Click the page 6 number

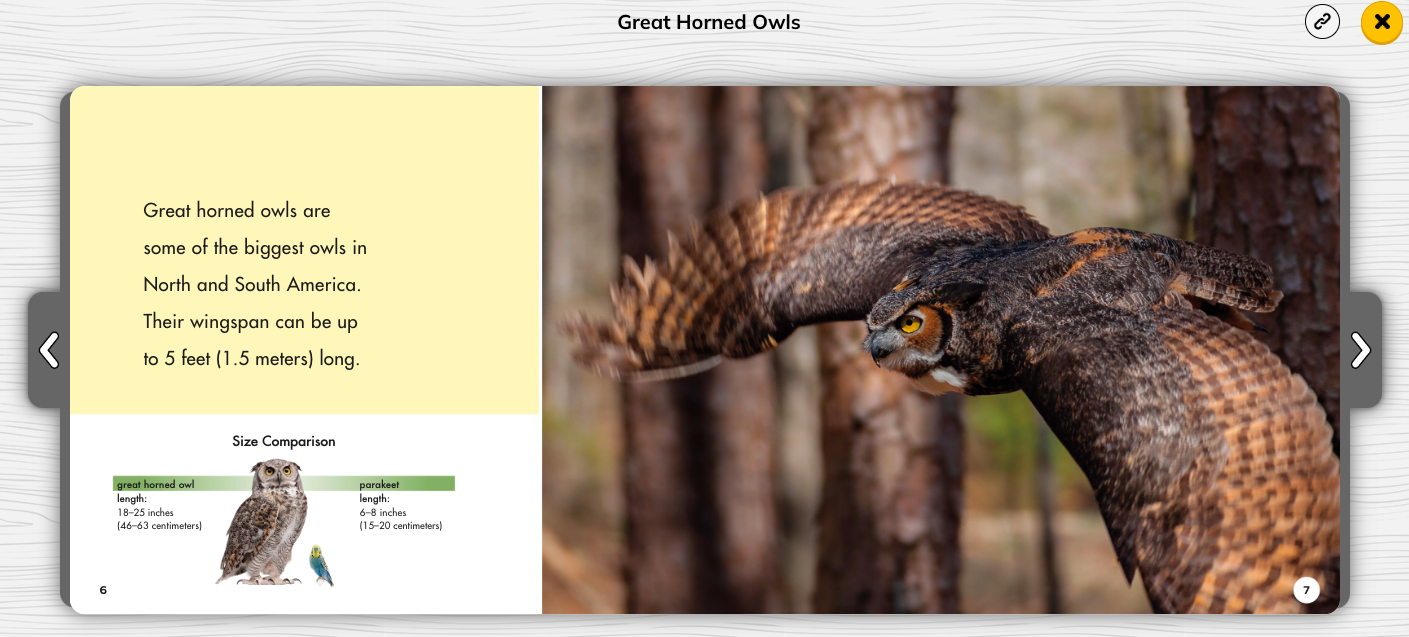pyautogui.click(x=103, y=590)
